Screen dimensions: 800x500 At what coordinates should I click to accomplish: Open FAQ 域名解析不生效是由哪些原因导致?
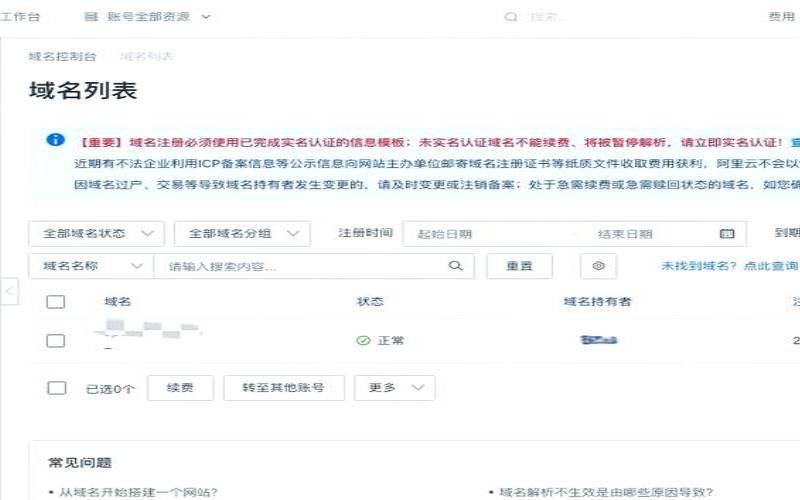pyautogui.click(x=606, y=492)
